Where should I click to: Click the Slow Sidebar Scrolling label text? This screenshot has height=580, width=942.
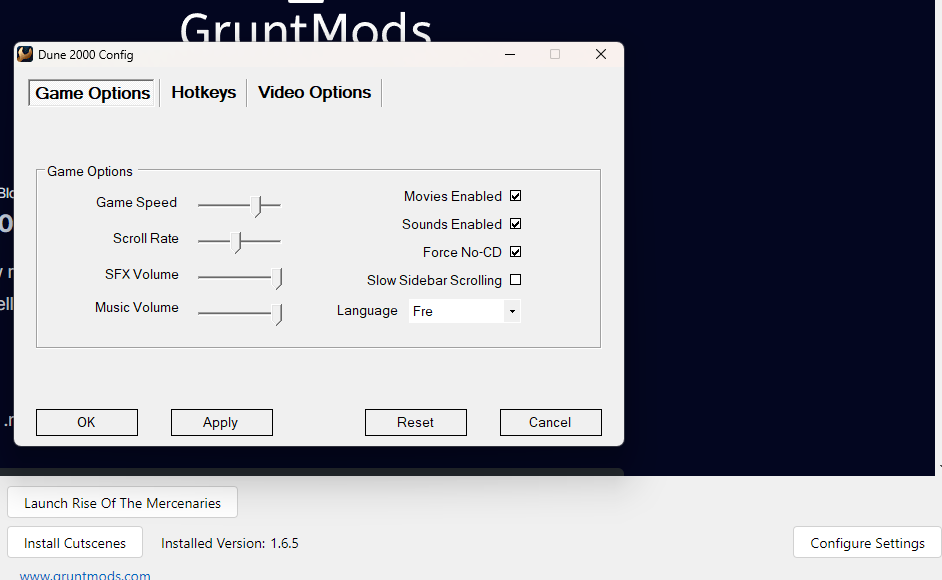(434, 281)
